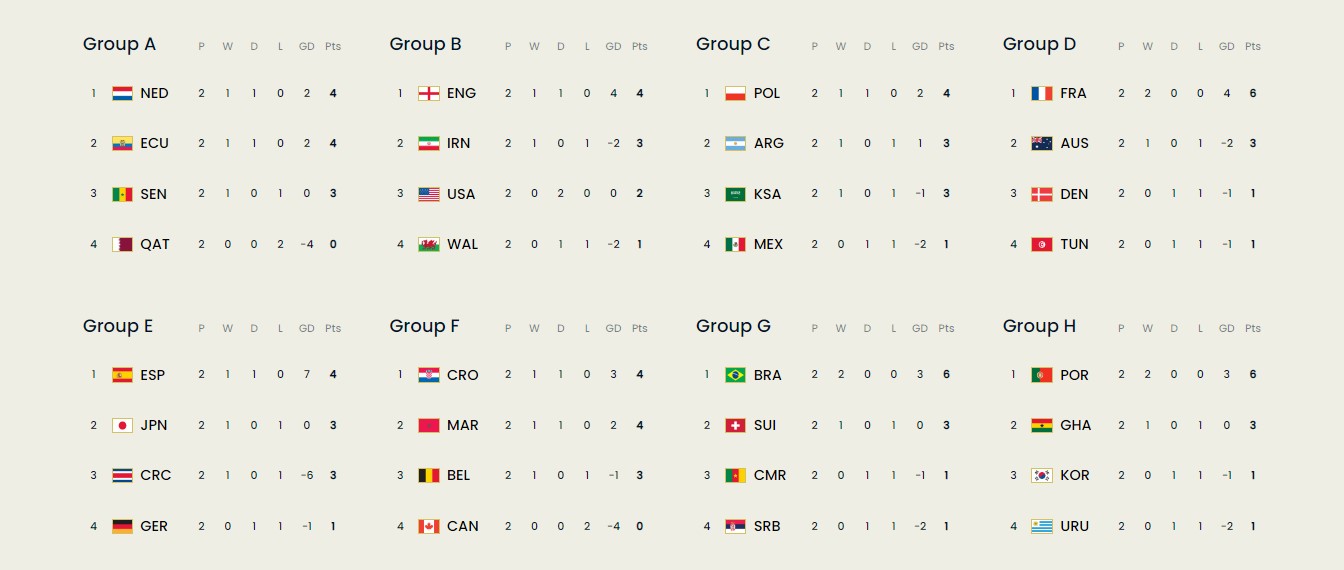The height and width of the screenshot is (570, 1344).
Task: Open the Group F heading
Action: click(x=425, y=326)
